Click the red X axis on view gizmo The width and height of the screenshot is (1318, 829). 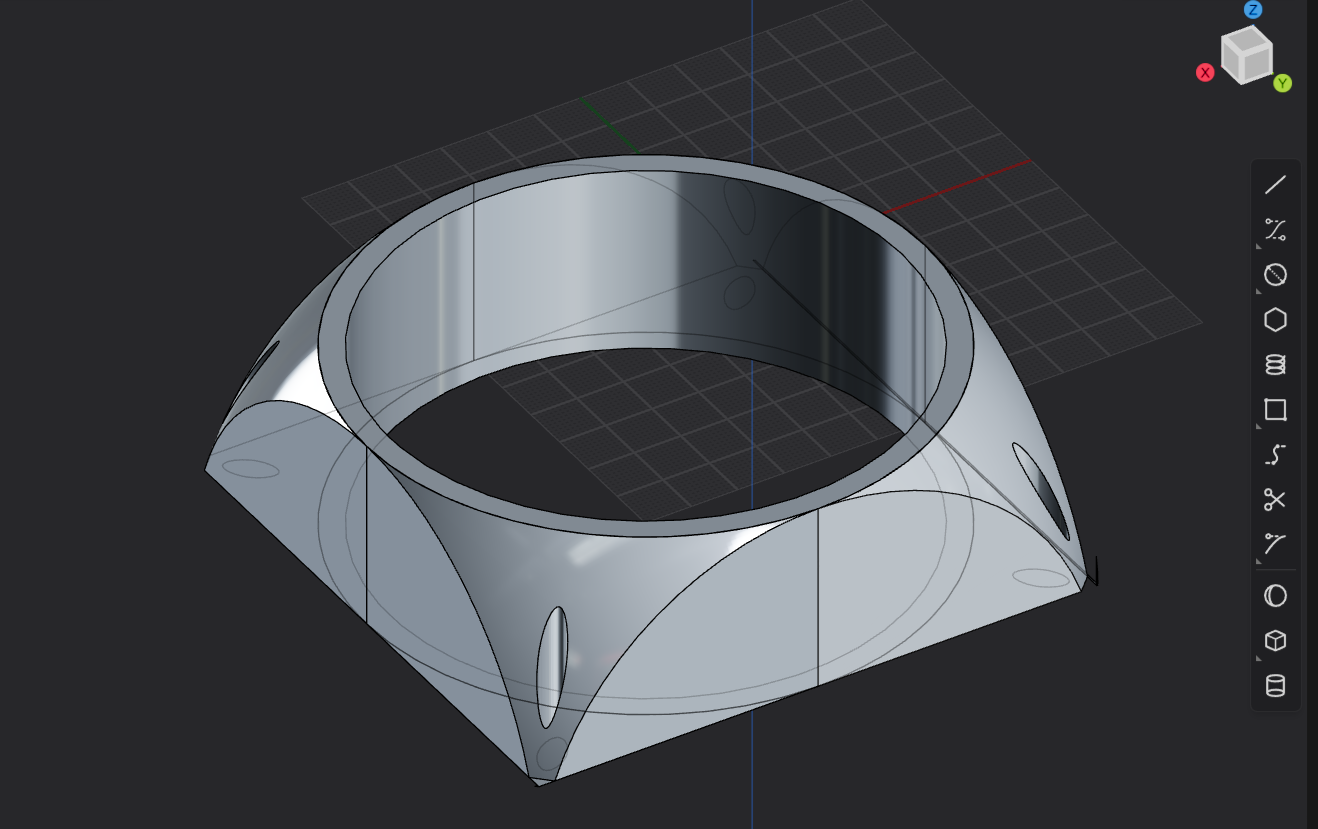click(1205, 72)
